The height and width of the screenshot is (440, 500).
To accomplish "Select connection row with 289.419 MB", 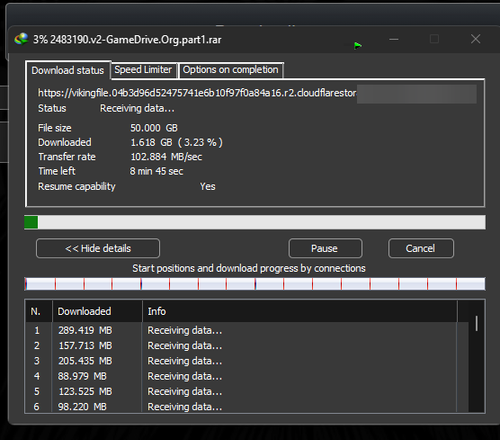I will [247, 330].
